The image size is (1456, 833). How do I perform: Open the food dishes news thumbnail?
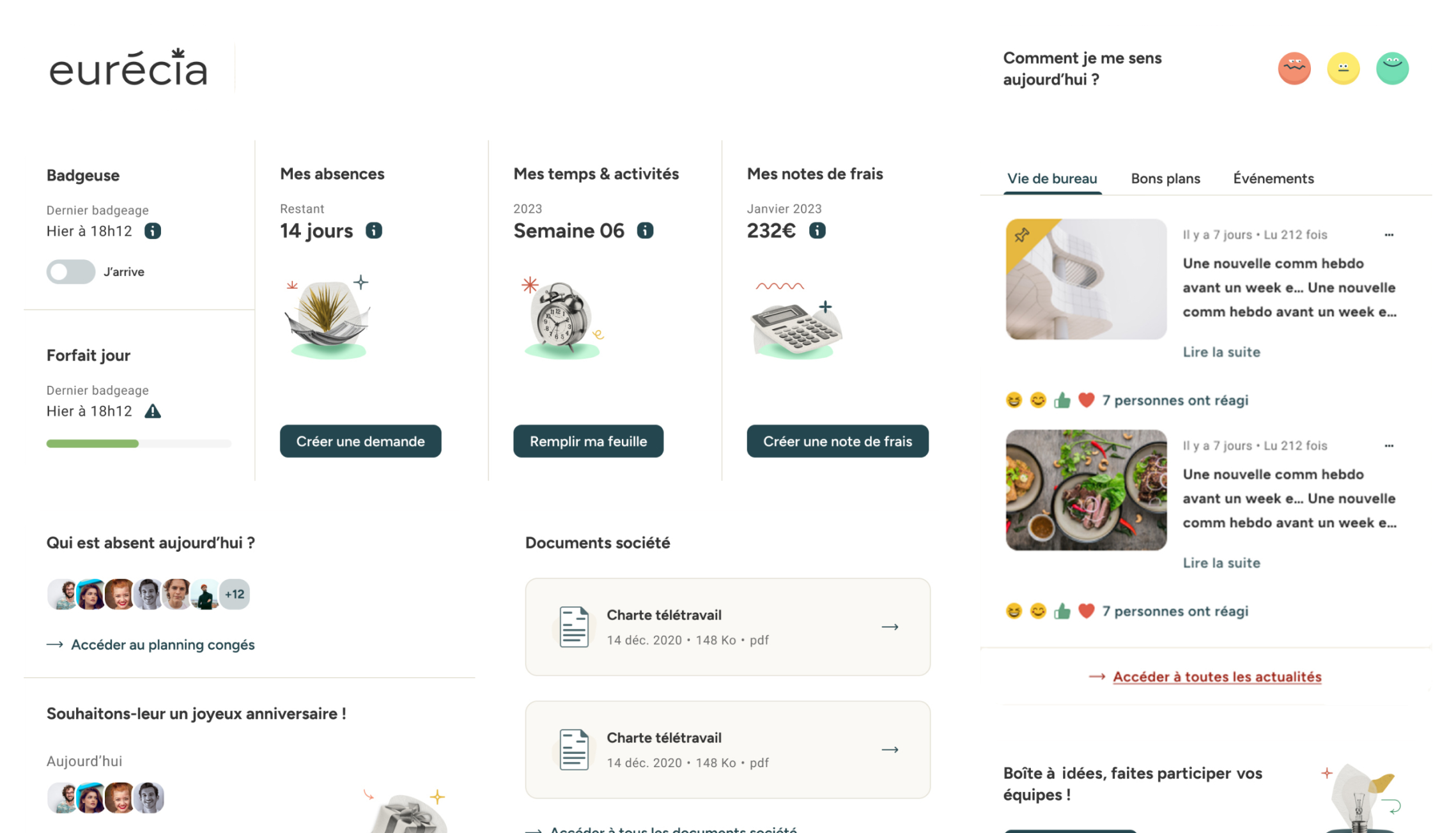point(1086,490)
